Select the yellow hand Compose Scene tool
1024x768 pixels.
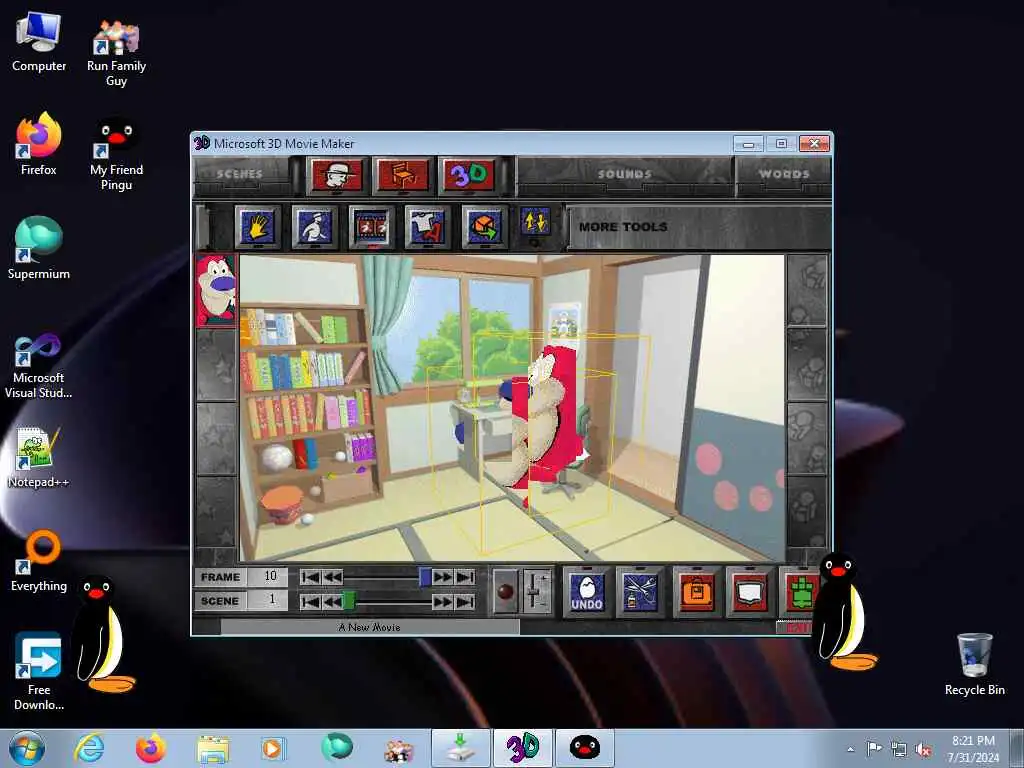258,227
